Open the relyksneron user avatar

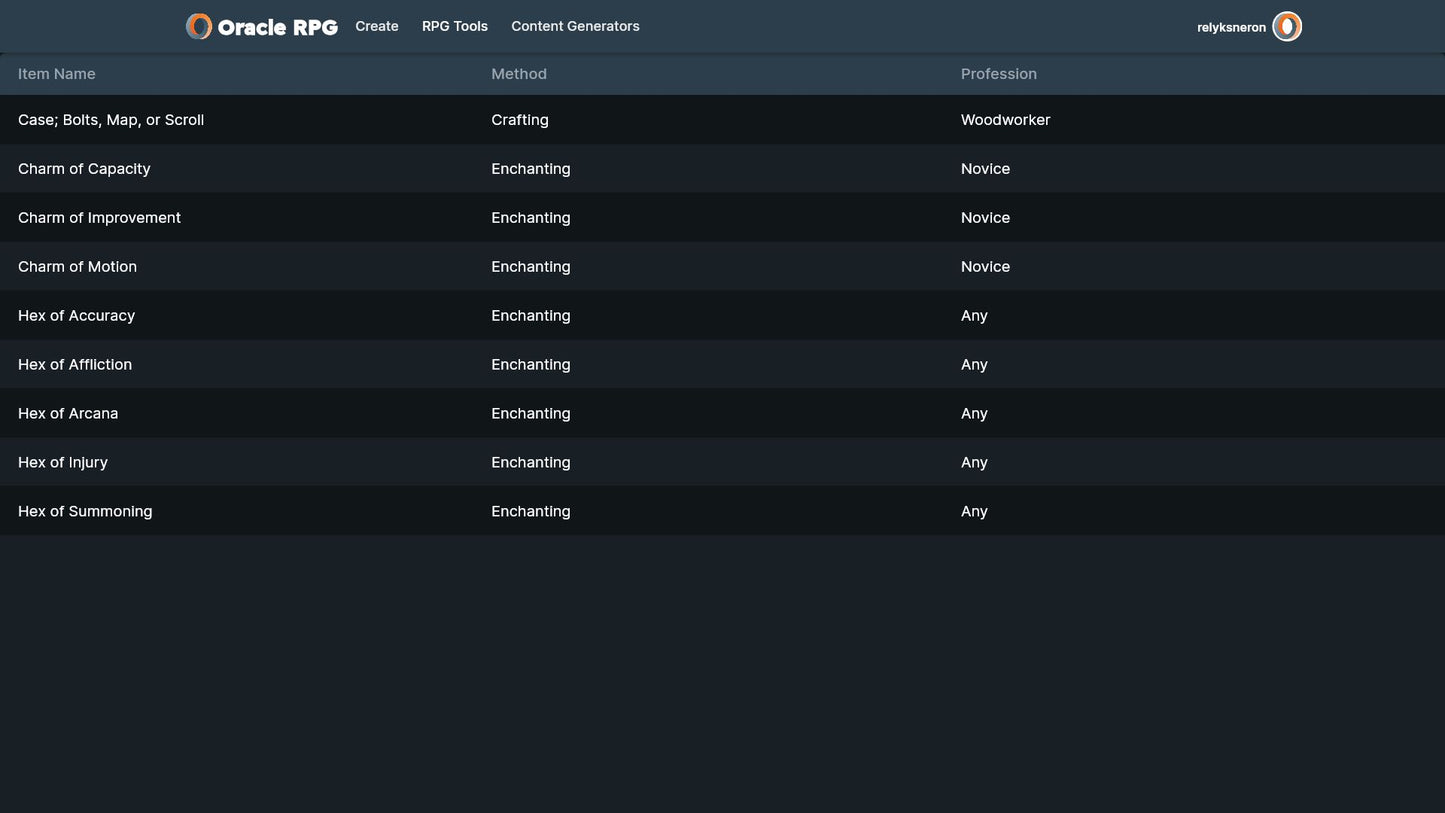coord(1287,27)
